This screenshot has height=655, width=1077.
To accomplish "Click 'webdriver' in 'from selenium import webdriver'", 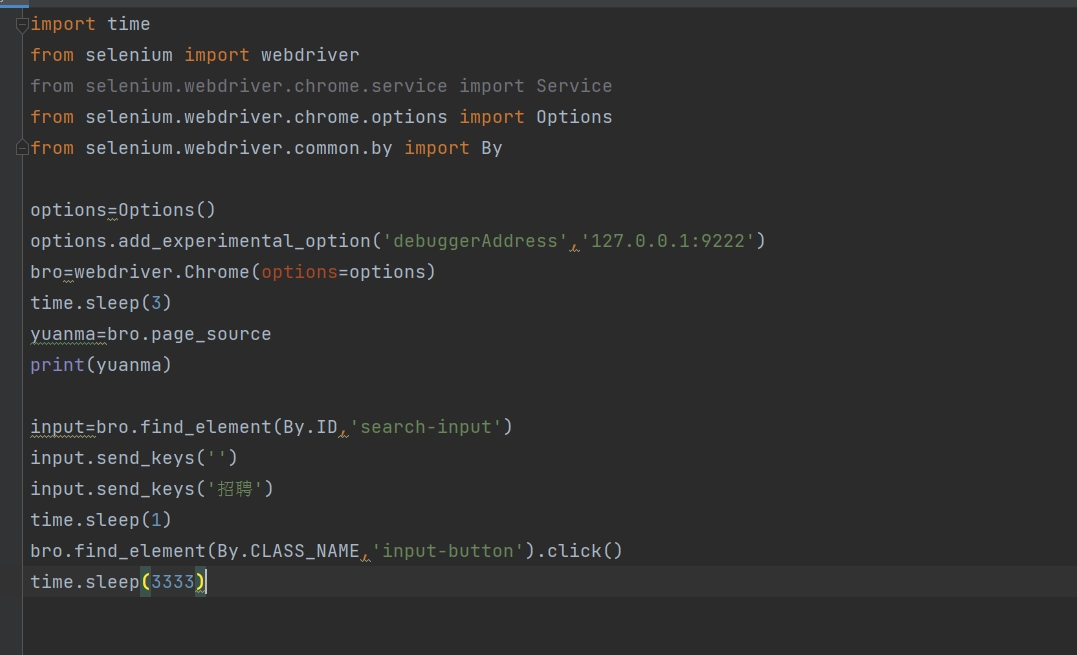I will tap(310, 55).
